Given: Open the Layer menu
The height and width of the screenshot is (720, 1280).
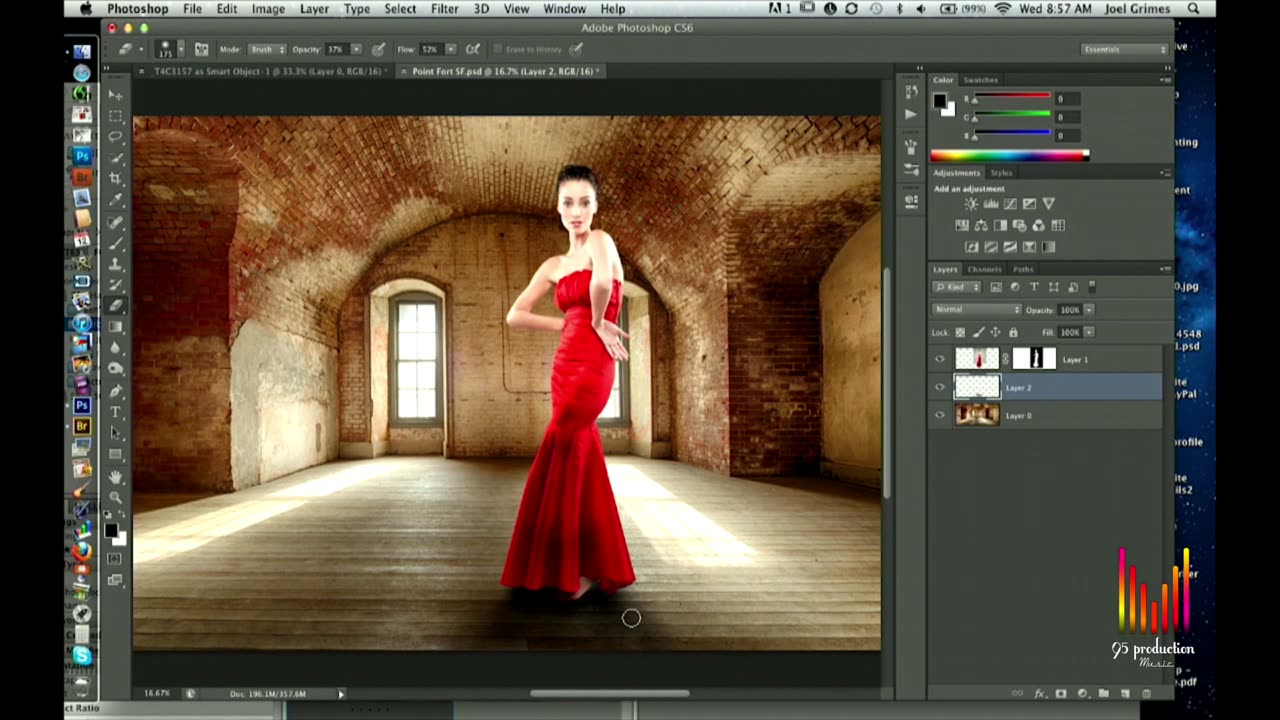Looking at the screenshot, I should (314, 9).
